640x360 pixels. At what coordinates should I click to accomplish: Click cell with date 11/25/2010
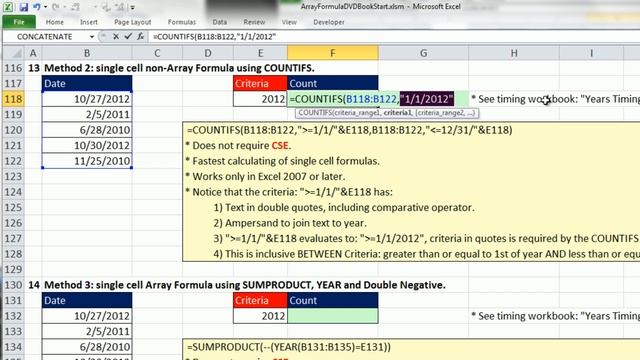[87, 161]
